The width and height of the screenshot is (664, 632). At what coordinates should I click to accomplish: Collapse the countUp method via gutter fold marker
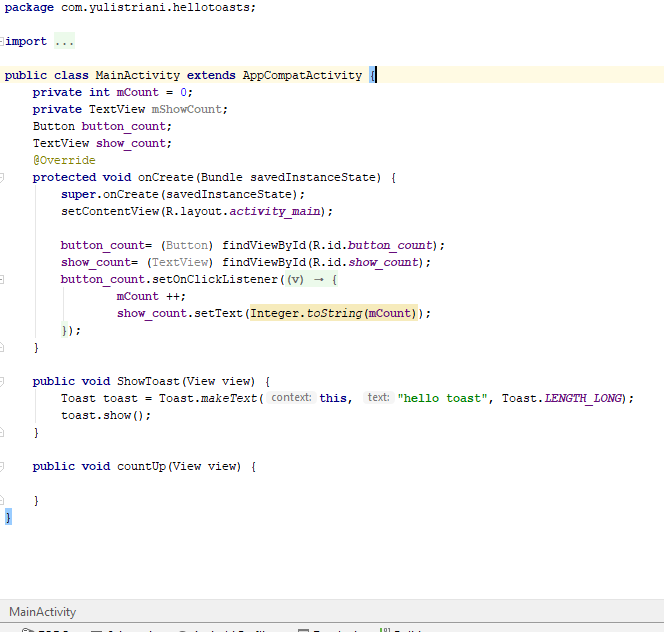tap(2, 466)
